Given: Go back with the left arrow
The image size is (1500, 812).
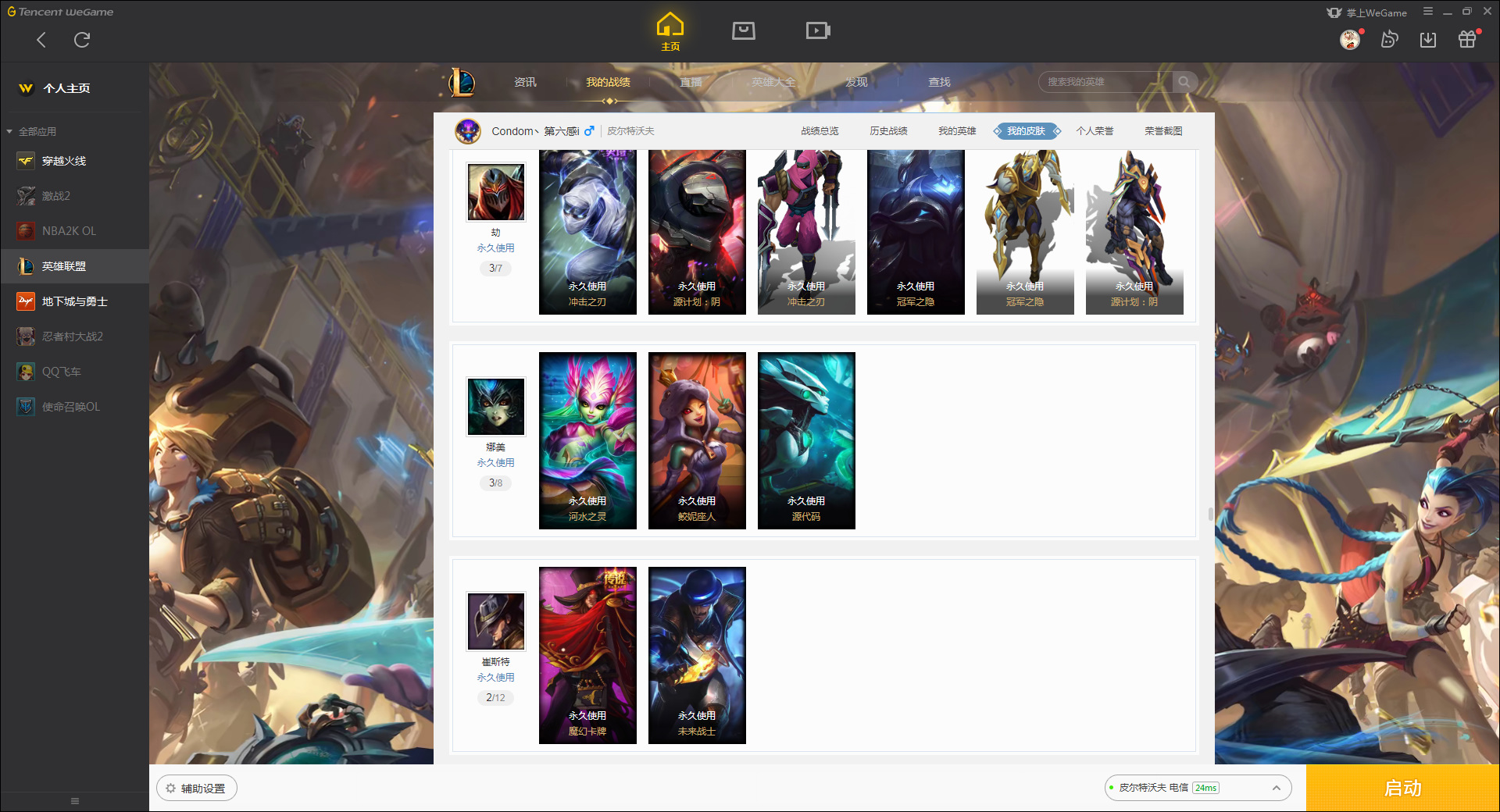Looking at the screenshot, I should pyautogui.click(x=41, y=40).
